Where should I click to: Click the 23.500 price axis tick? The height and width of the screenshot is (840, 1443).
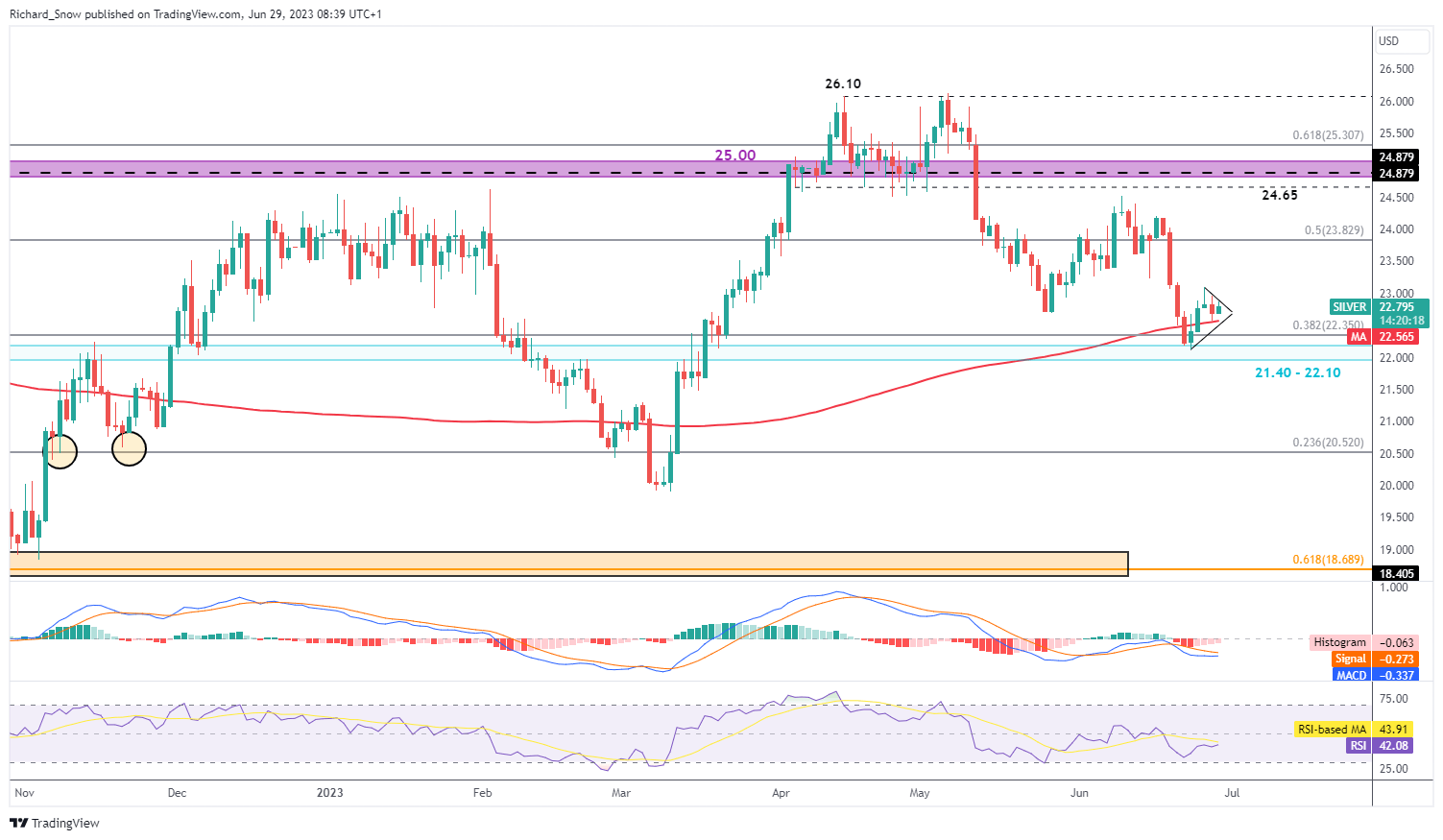coord(1396,261)
